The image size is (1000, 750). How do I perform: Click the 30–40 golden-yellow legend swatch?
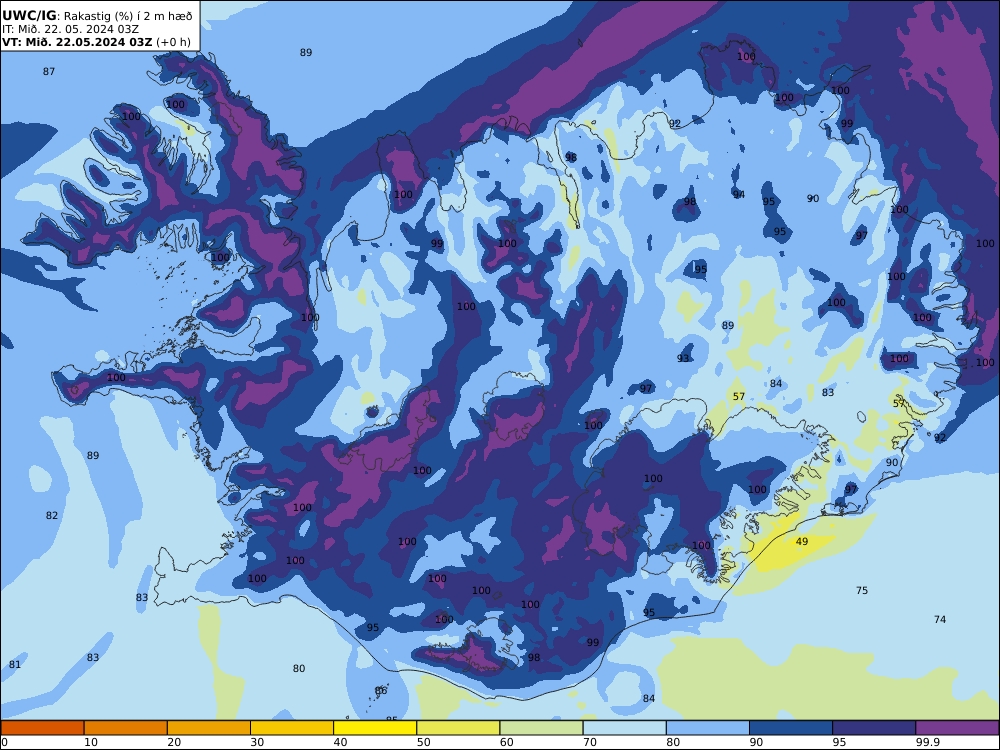point(292,728)
